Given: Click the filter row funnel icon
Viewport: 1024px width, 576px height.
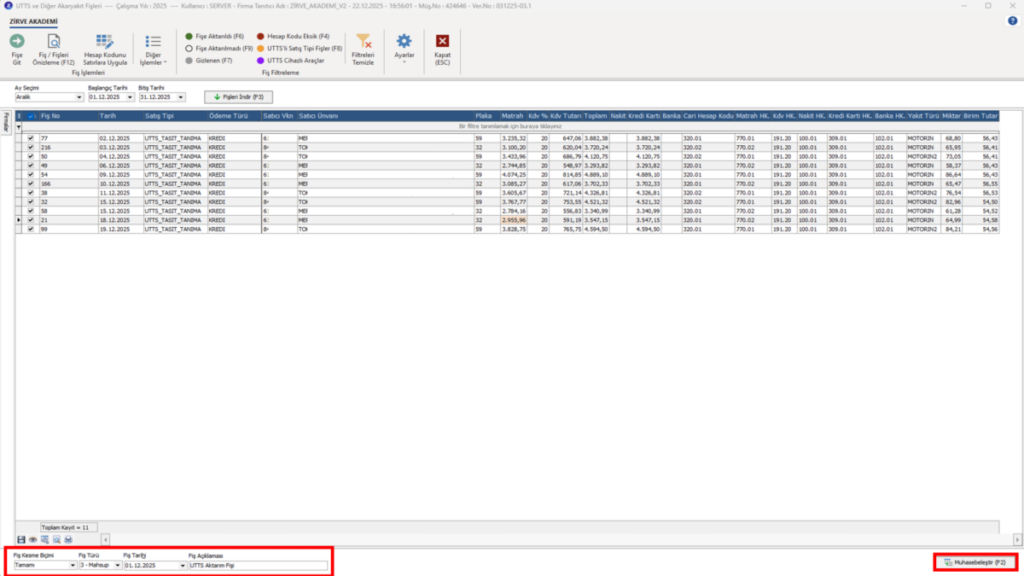Looking at the screenshot, I should tap(18, 127).
